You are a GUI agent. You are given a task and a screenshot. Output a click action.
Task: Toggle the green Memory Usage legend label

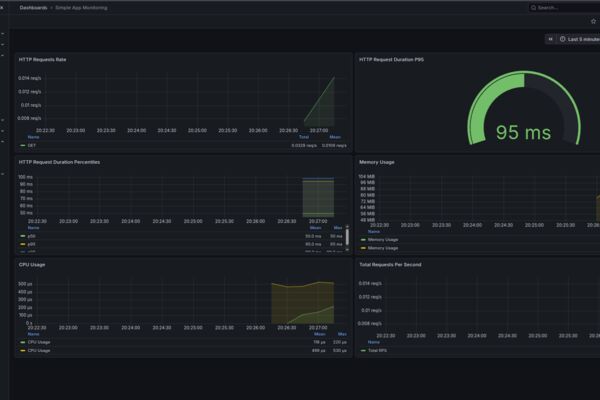point(383,240)
